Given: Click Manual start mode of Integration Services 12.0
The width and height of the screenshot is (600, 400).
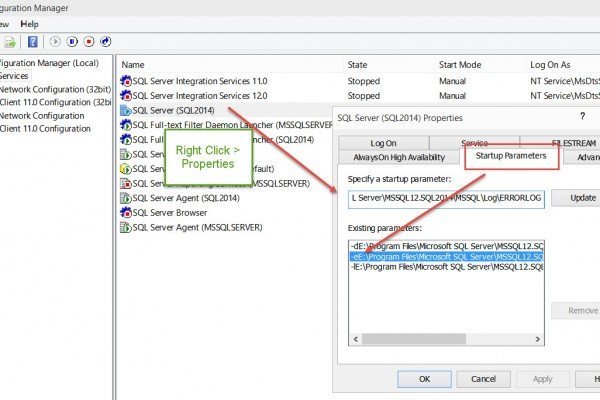Looking at the screenshot, I should 452,96.
